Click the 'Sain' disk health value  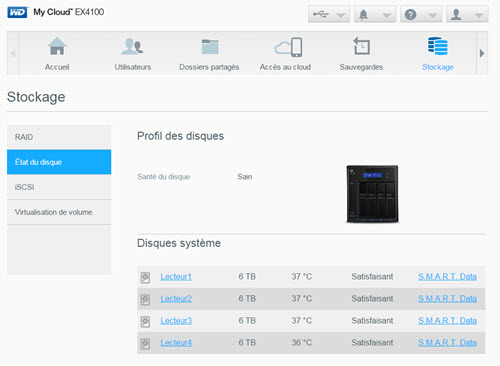coord(245,177)
